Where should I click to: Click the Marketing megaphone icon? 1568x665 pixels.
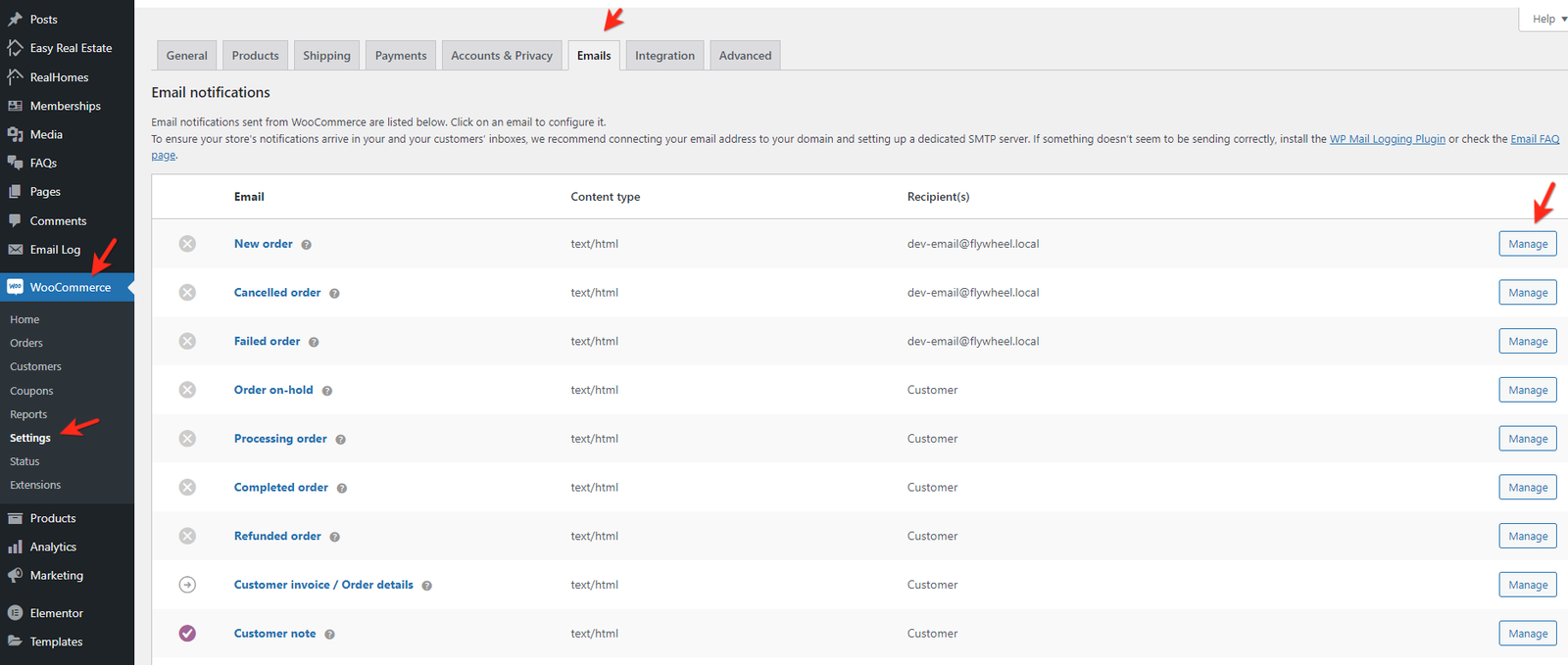pyautogui.click(x=15, y=575)
